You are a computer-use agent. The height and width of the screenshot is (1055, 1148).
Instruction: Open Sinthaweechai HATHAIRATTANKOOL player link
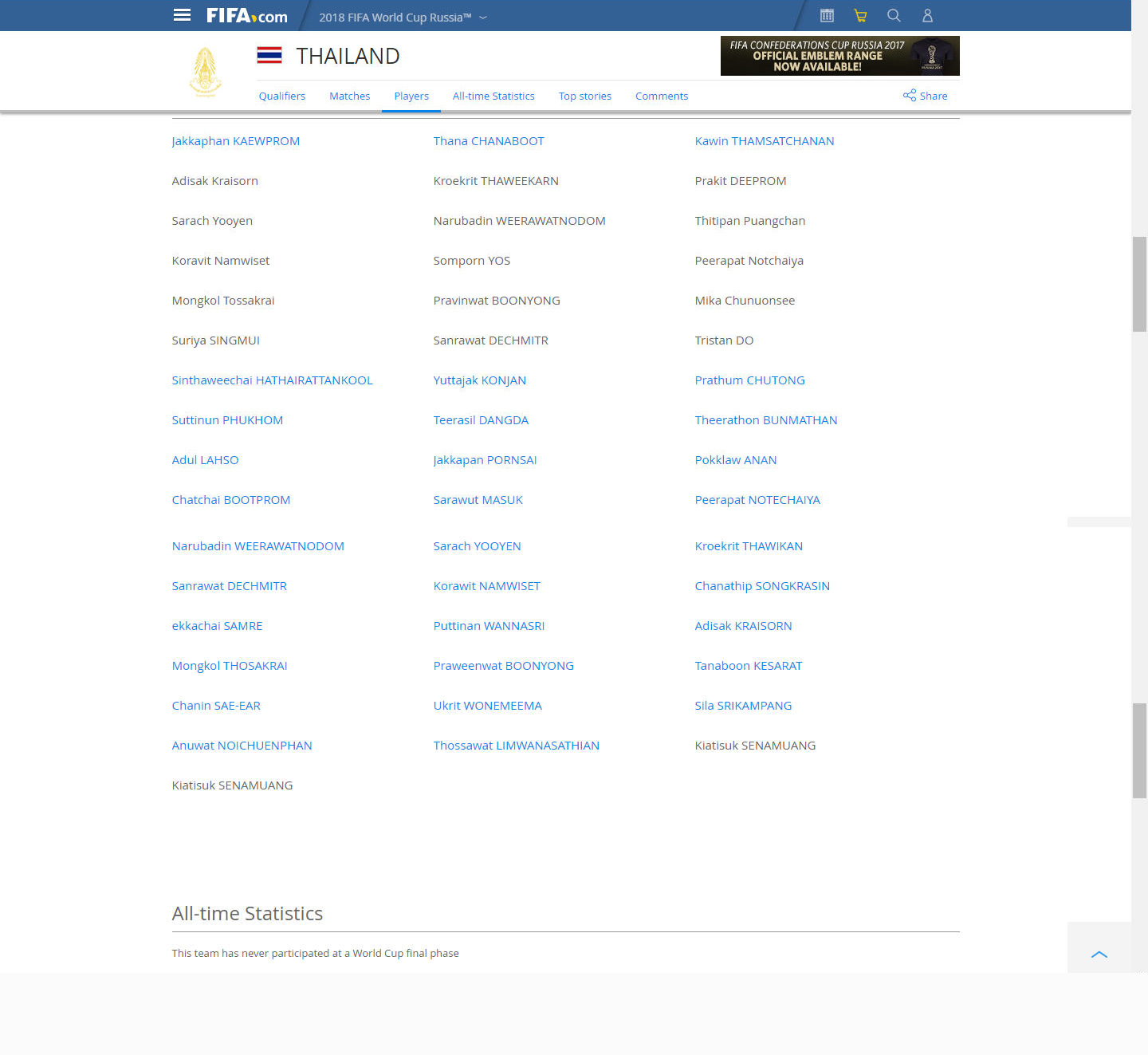click(273, 380)
